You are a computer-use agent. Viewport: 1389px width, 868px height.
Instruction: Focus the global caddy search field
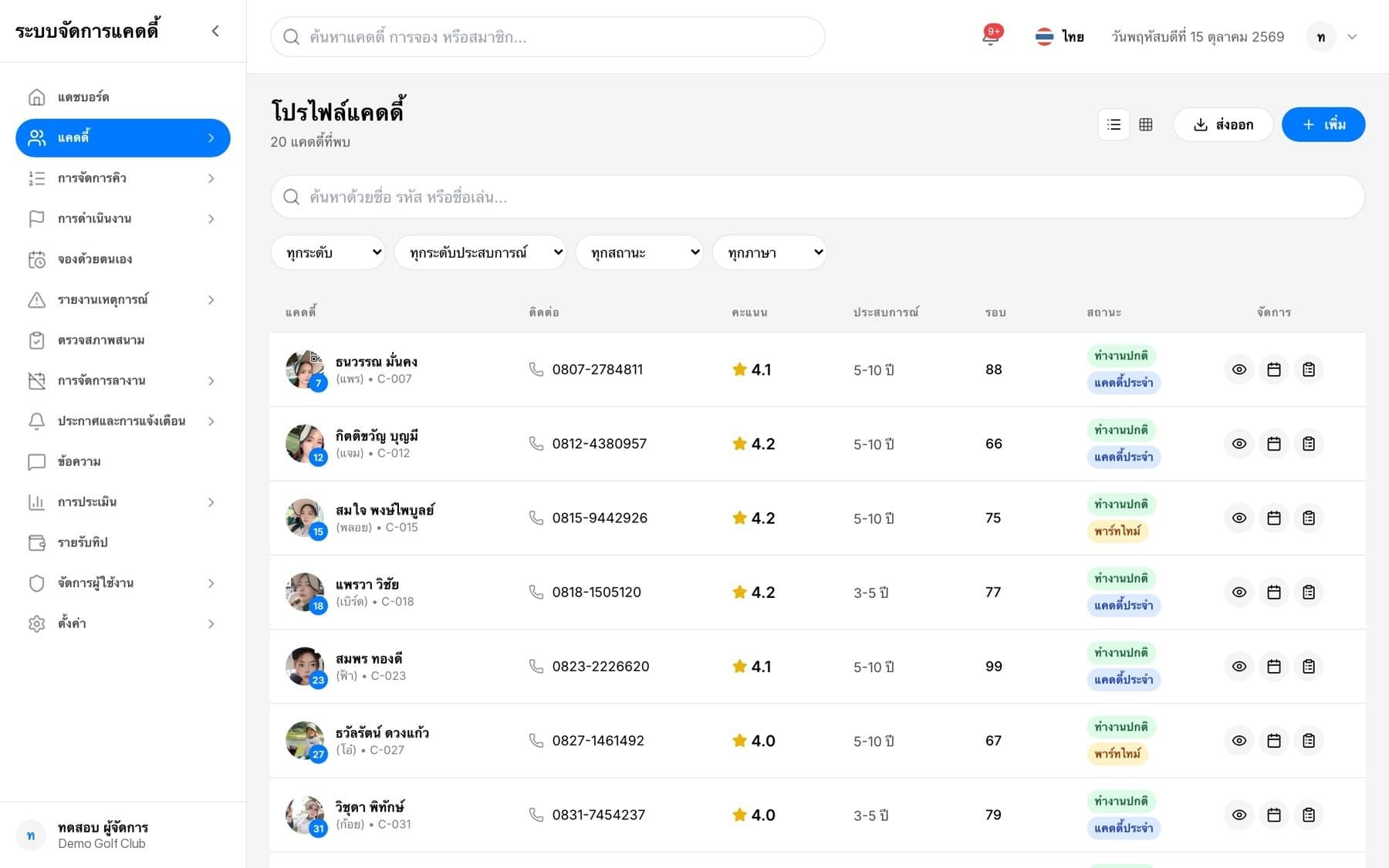[x=548, y=36]
